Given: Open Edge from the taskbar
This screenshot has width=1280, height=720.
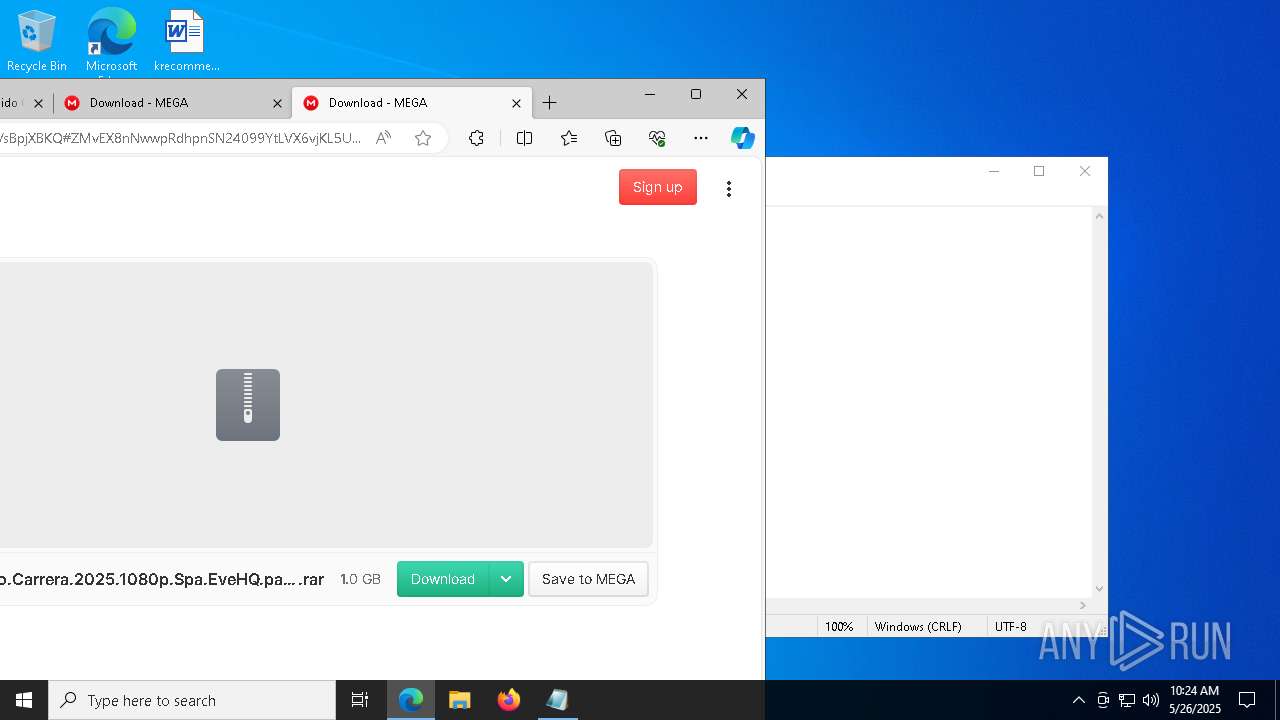Looking at the screenshot, I should click(x=411, y=700).
